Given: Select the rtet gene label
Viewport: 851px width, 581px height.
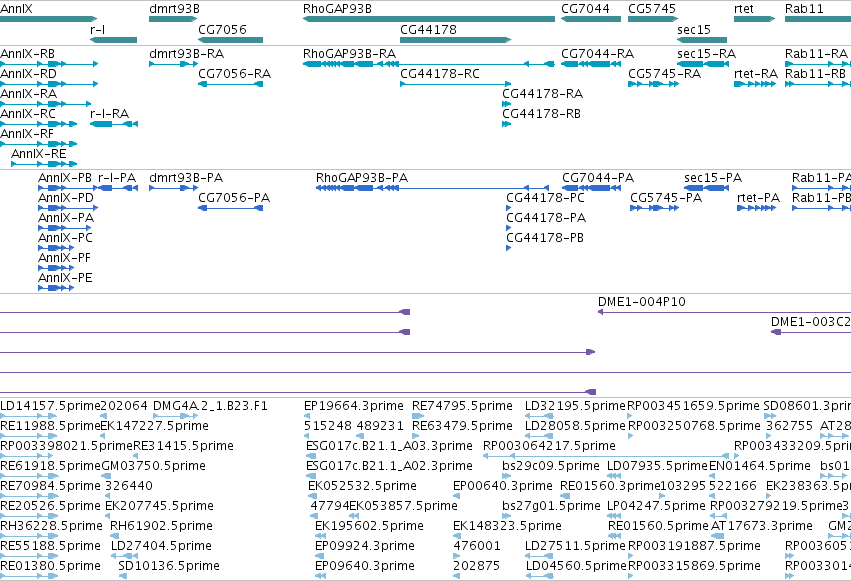Looking at the screenshot, I should [744, 9].
